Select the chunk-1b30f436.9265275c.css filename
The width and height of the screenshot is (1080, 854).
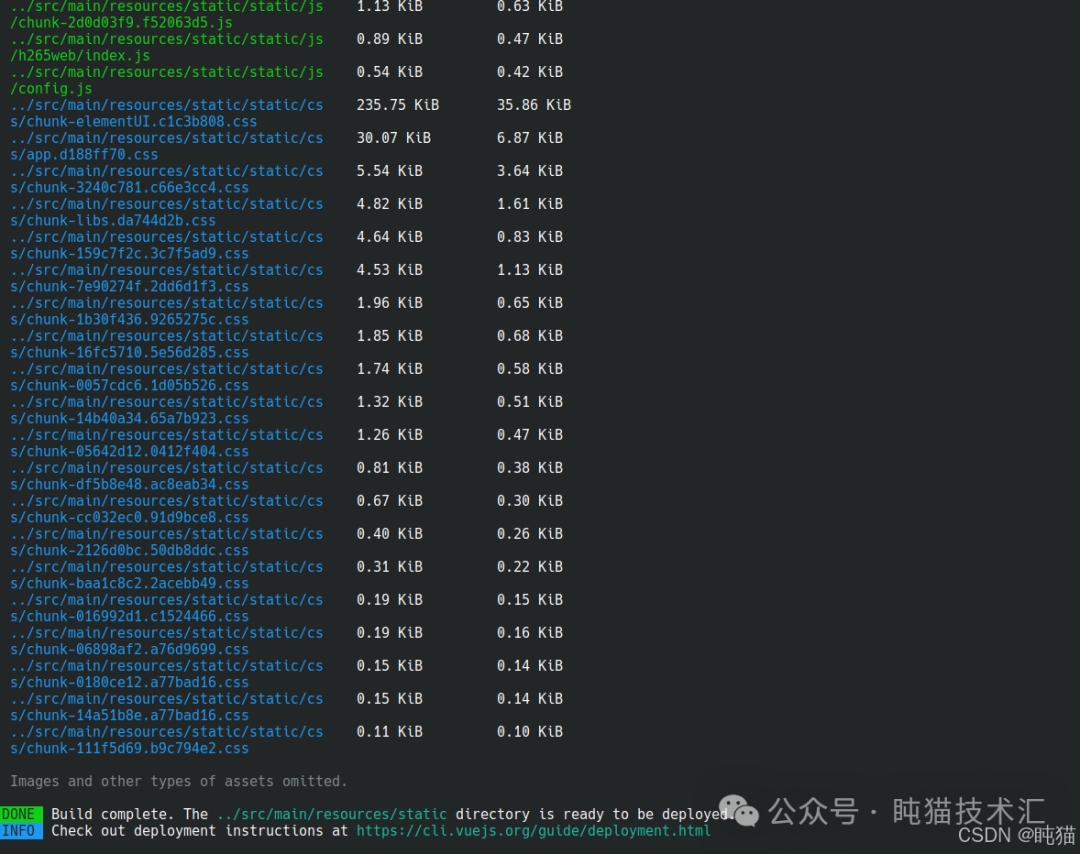[x=137, y=320]
